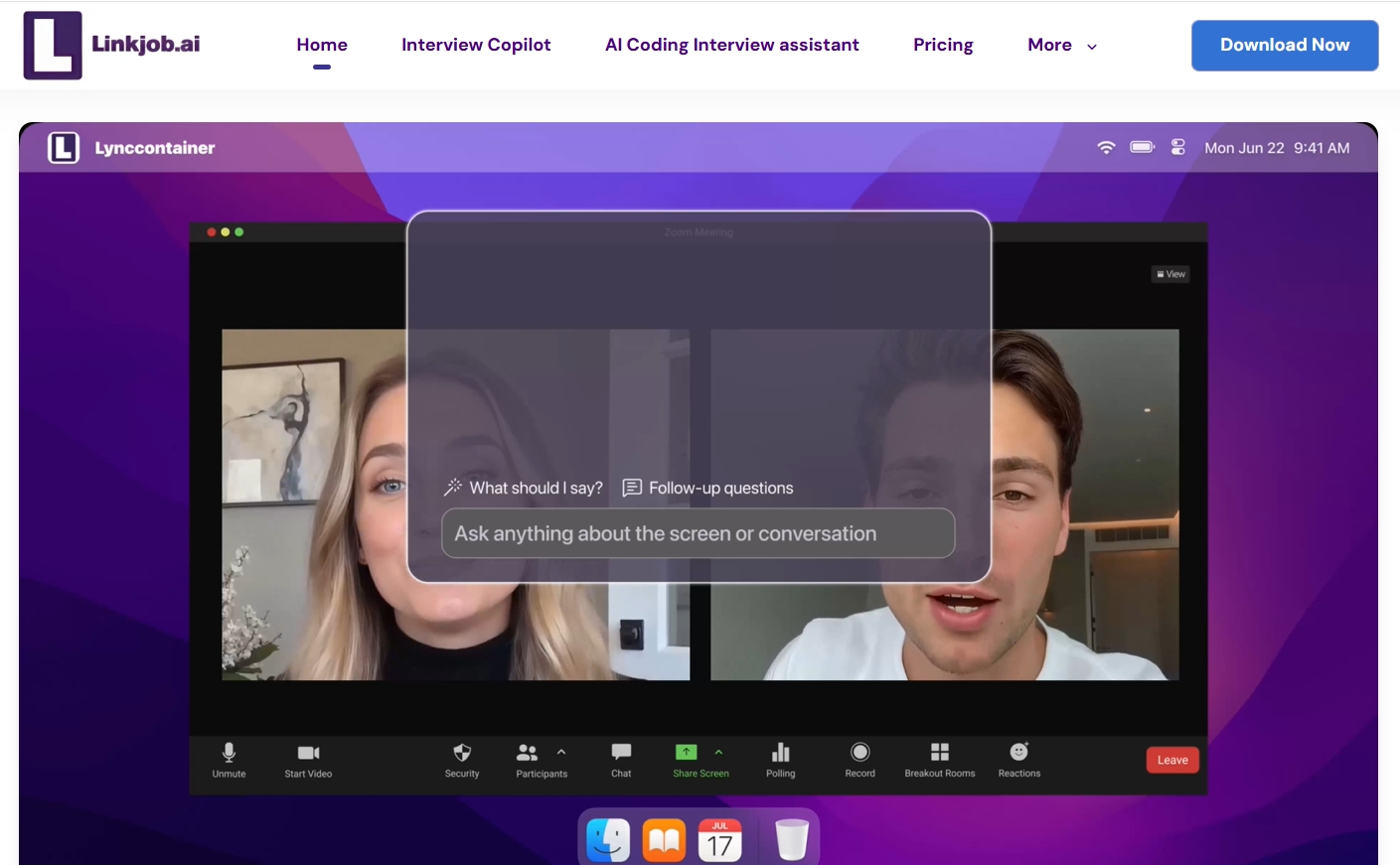Open the Pricing page

(x=942, y=45)
